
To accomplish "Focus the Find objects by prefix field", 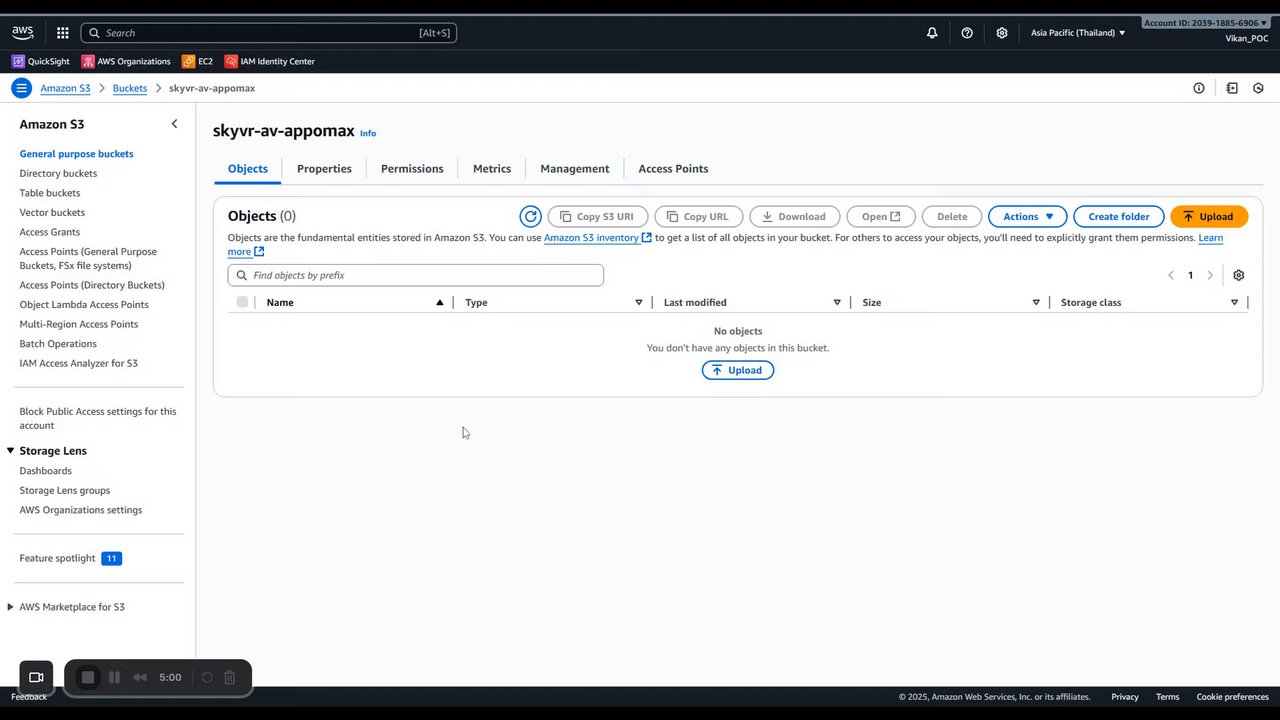I will coord(416,275).
